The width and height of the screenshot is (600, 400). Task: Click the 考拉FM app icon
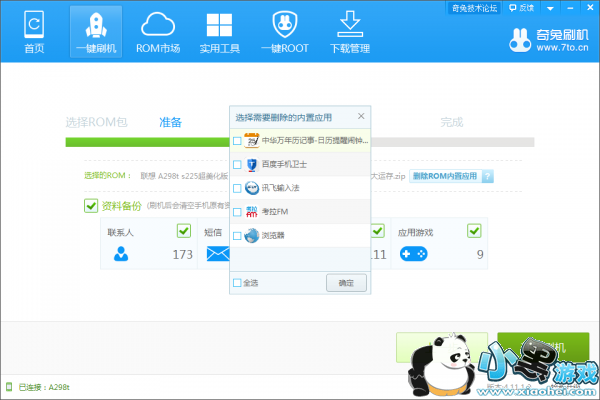click(x=251, y=212)
